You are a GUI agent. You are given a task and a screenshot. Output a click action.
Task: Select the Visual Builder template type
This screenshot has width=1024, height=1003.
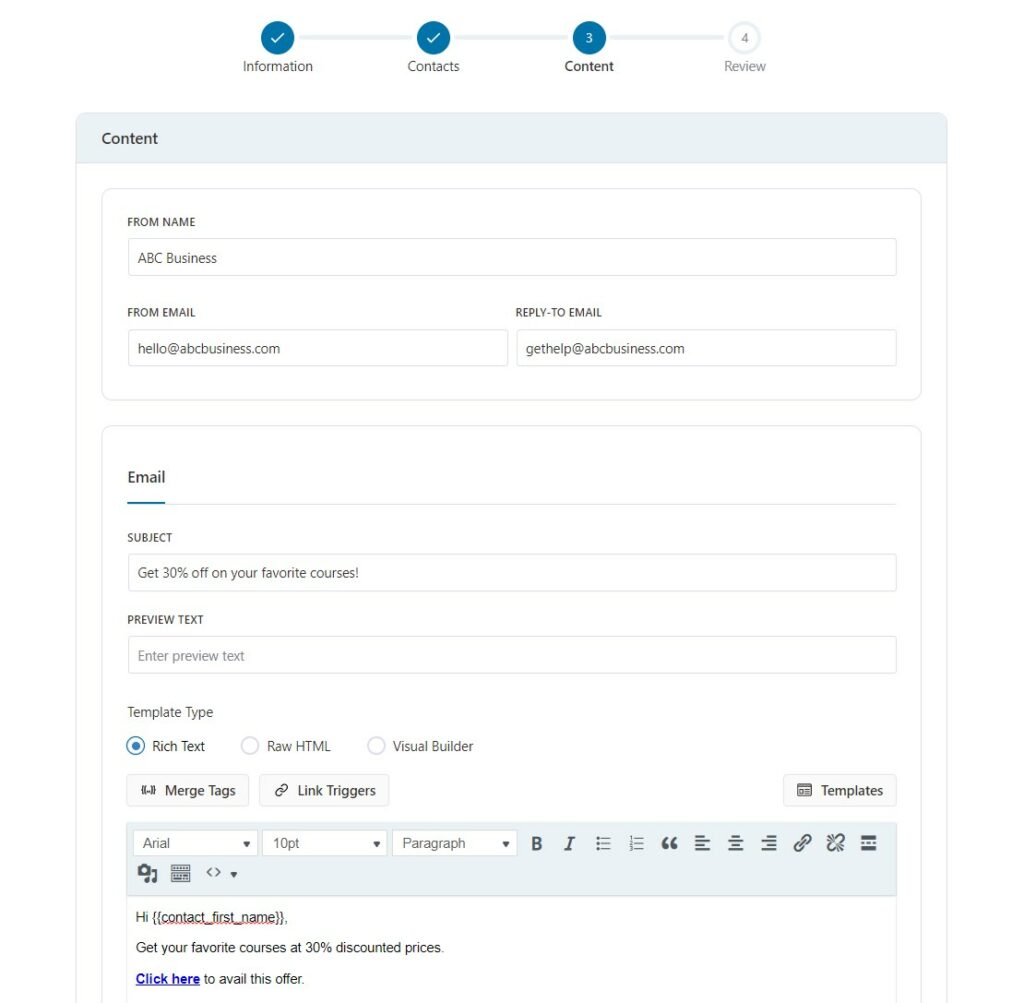tap(376, 746)
